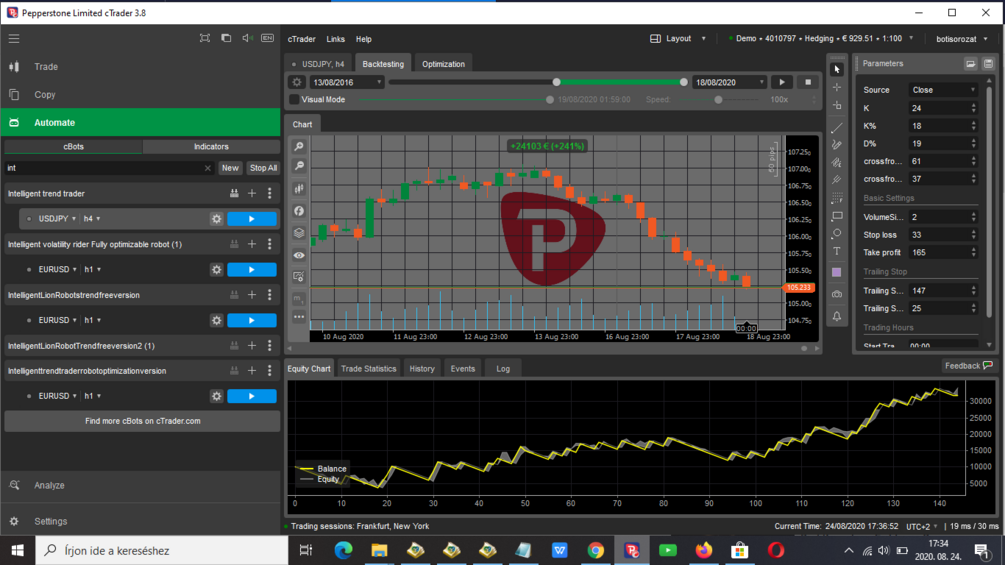
Task: Open the hamburger menu in left panel
Action: click(x=14, y=38)
